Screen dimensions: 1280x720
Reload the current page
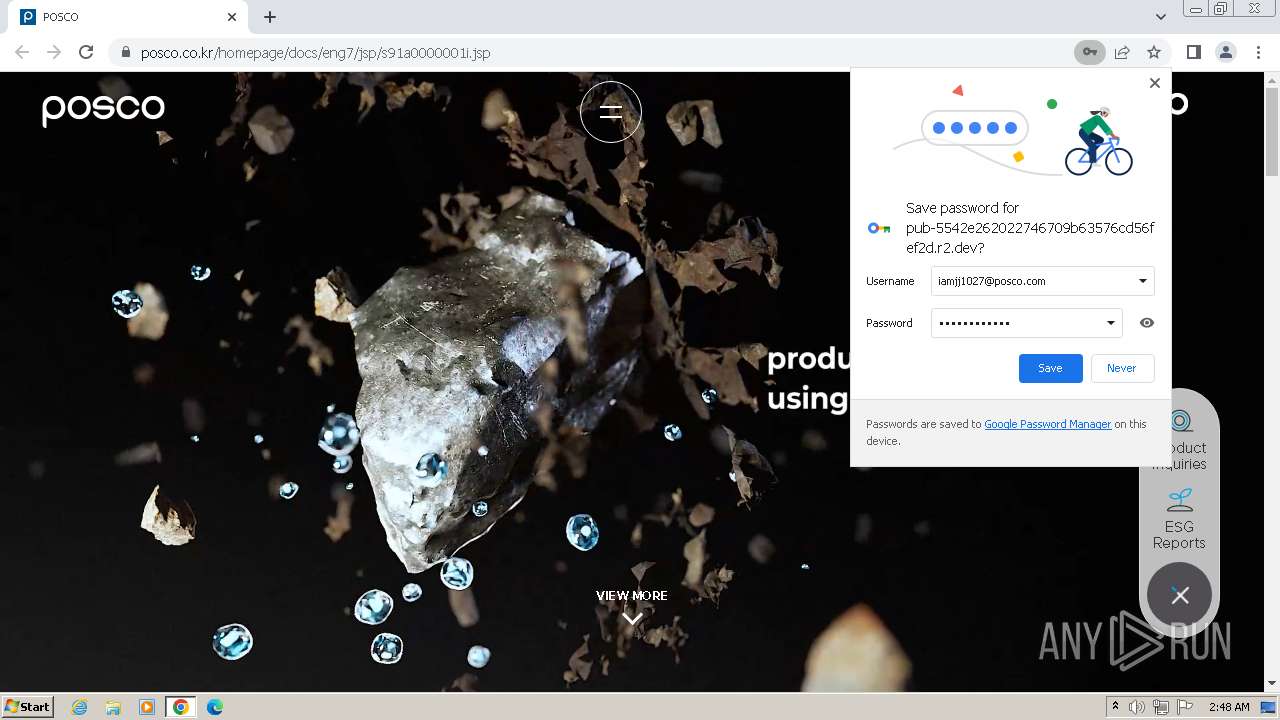tap(86, 52)
